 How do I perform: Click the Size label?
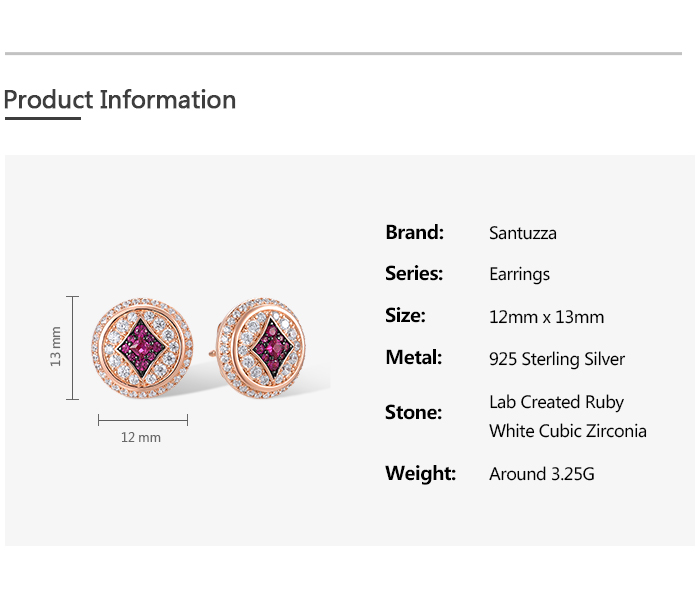[405, 315]
